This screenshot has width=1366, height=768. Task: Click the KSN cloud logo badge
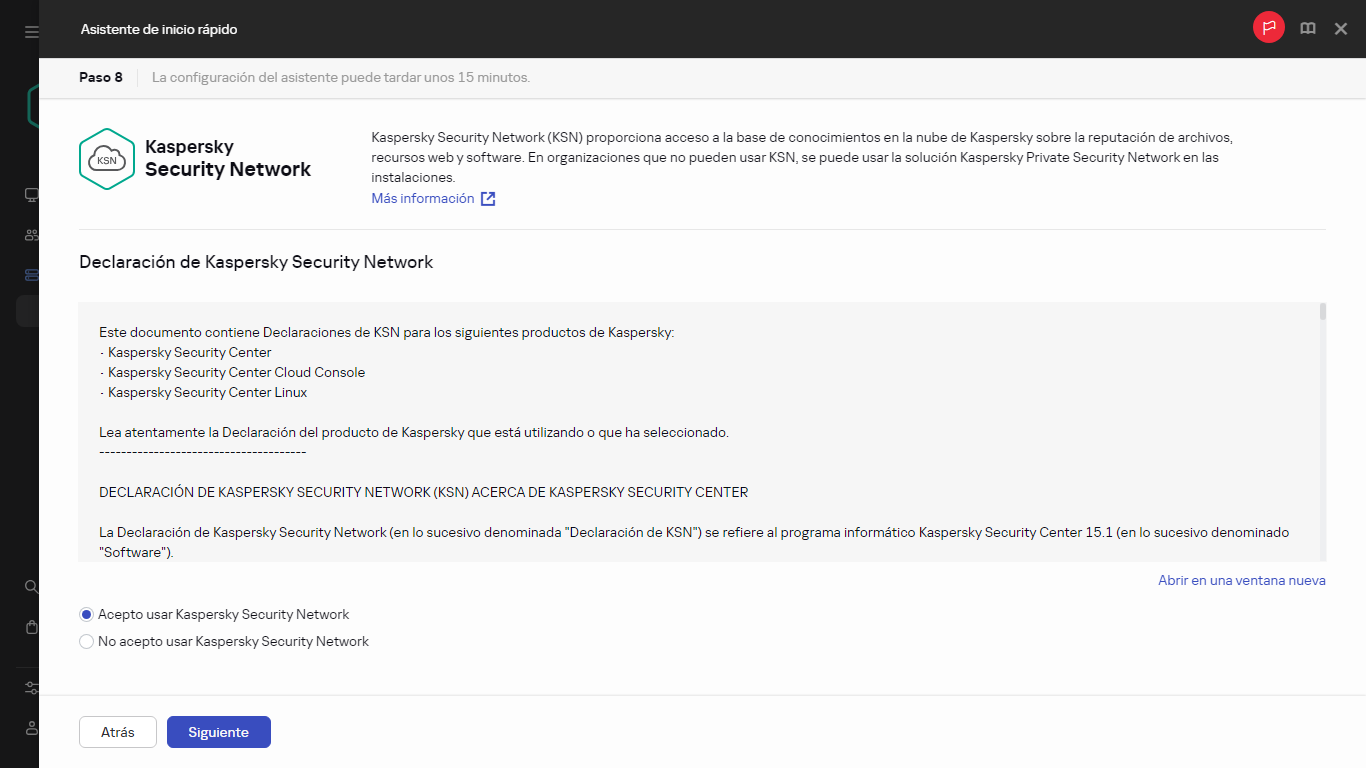[107, 158]
